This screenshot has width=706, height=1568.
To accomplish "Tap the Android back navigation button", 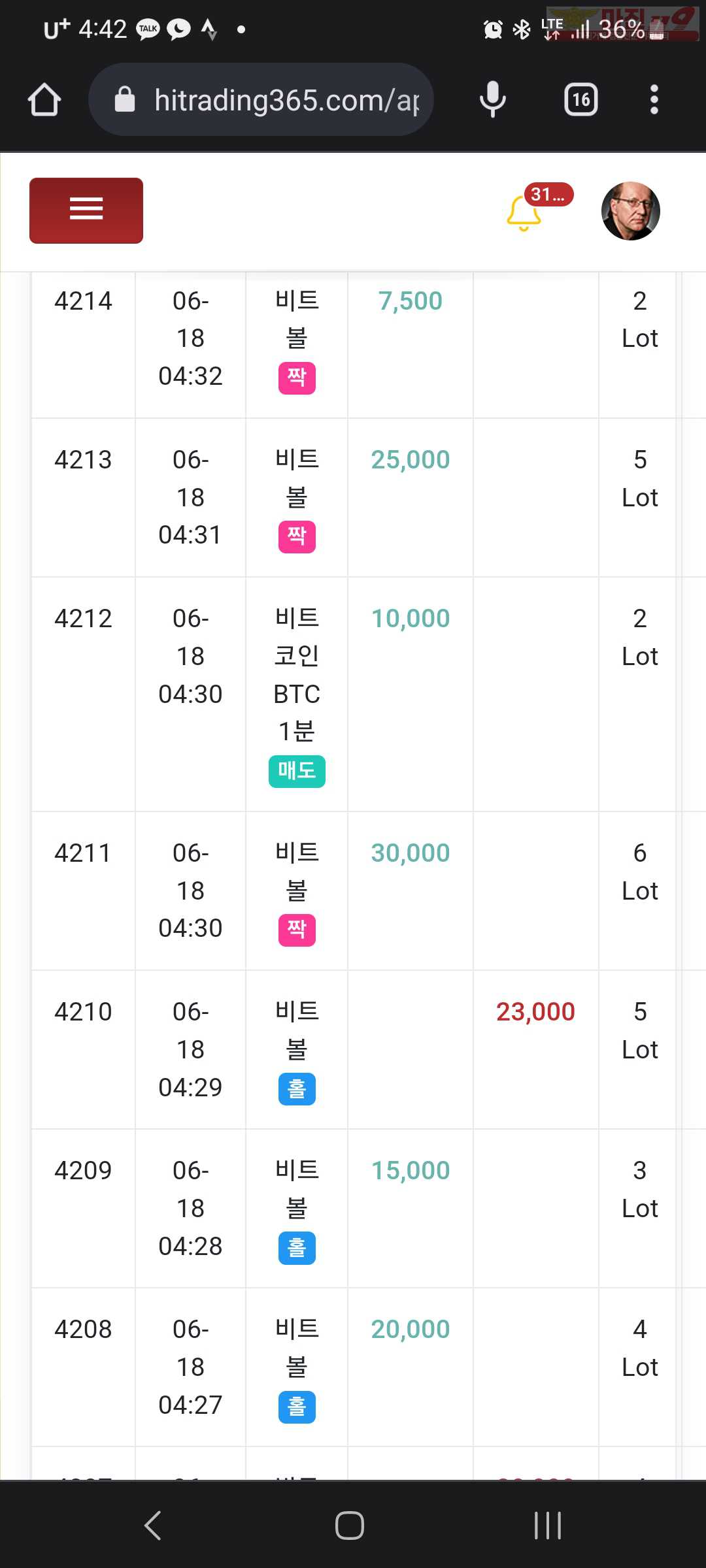I will coord(152,1526).
